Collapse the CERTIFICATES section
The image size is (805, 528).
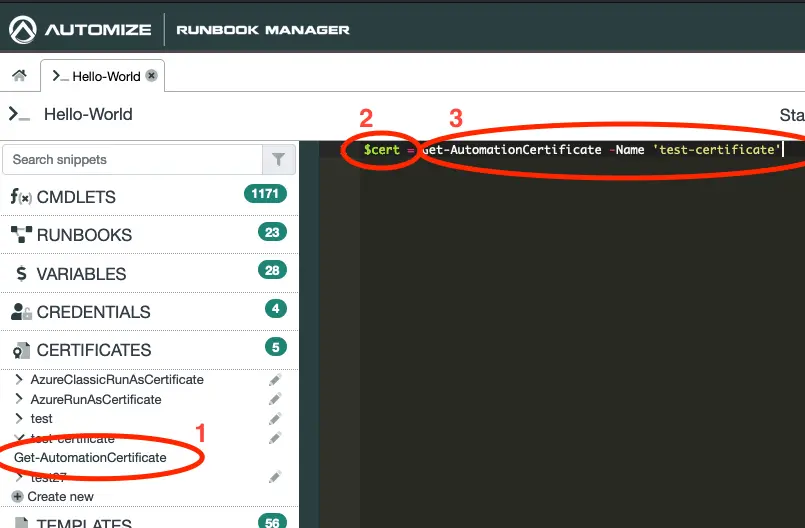149,350
